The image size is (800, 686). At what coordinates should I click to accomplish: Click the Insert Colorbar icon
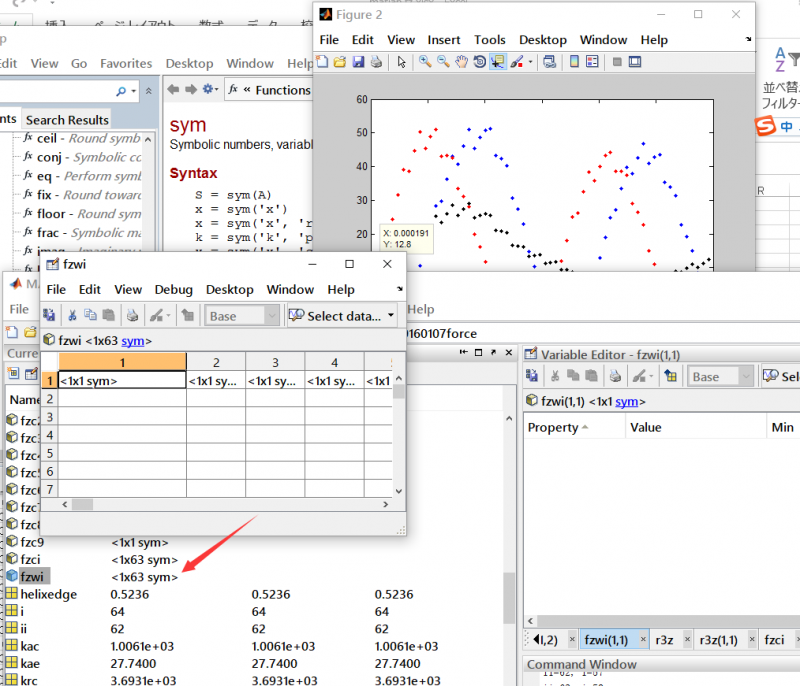point(574,62)
